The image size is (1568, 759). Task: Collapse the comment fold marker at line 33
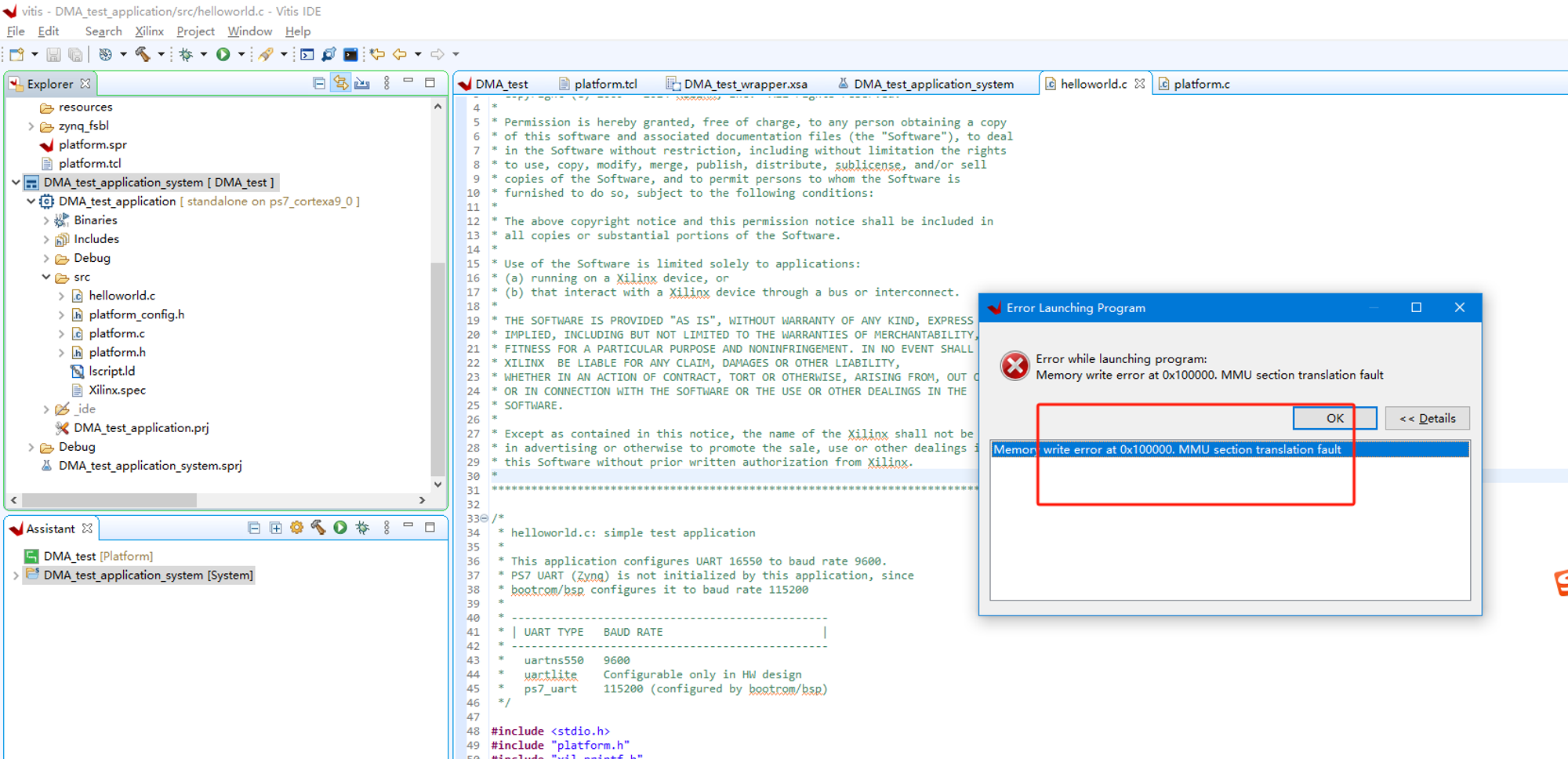484,518
